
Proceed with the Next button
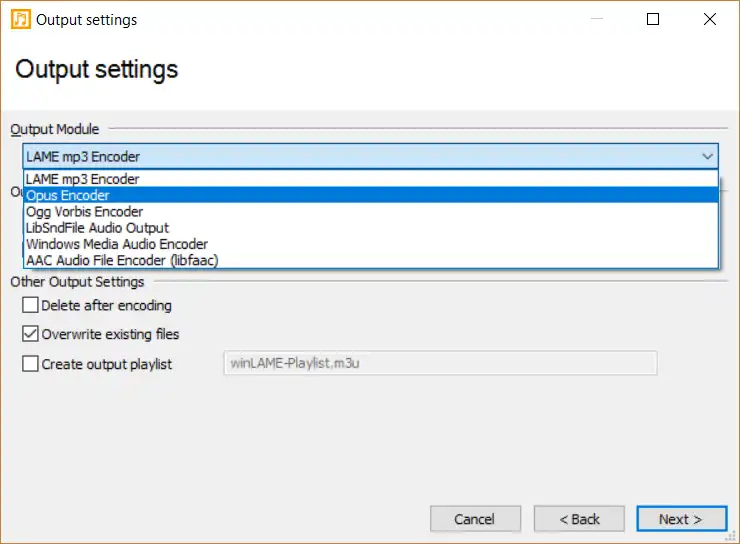680,519
